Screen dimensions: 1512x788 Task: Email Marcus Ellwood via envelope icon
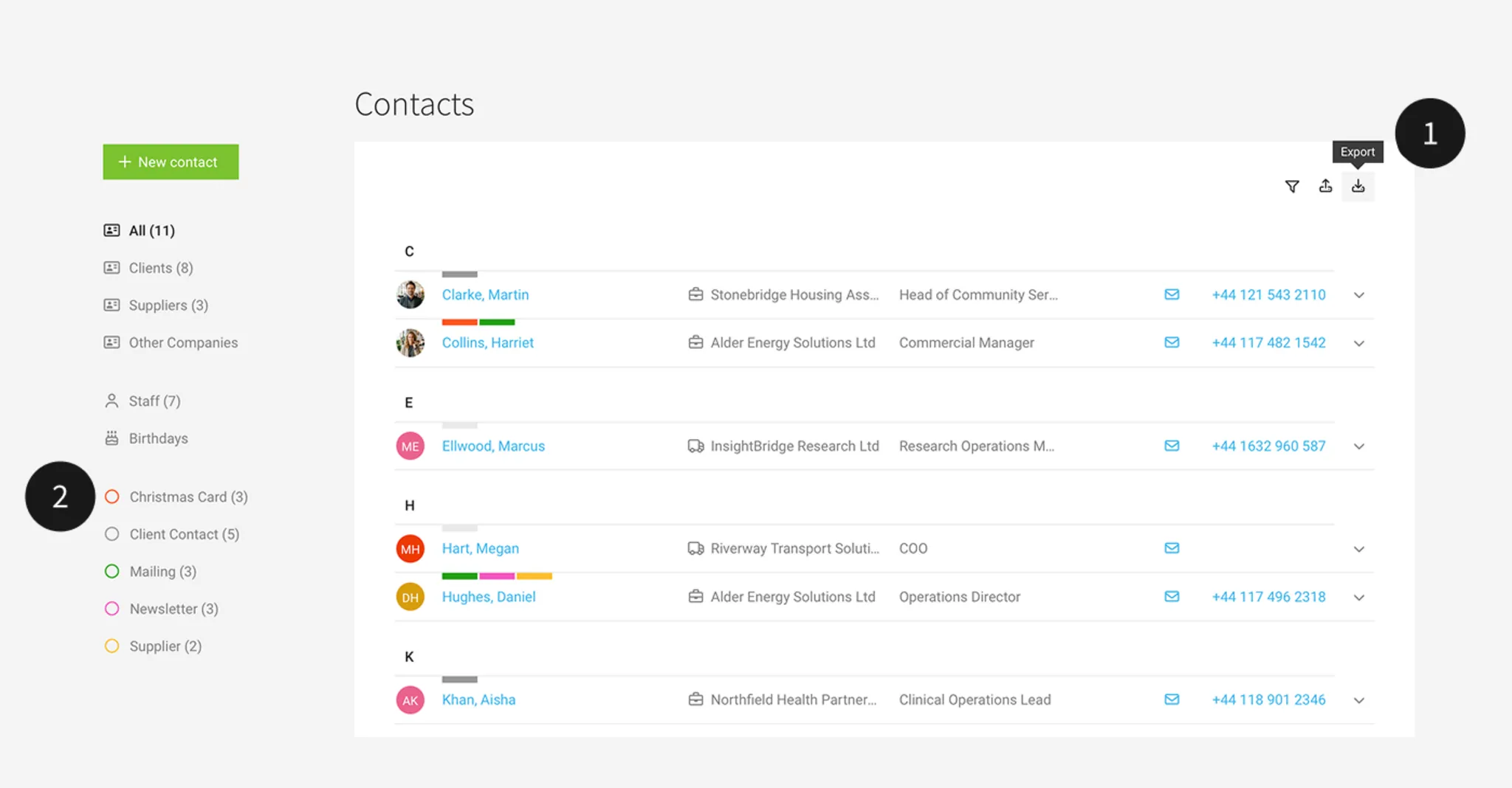[x=1172, y=446]
